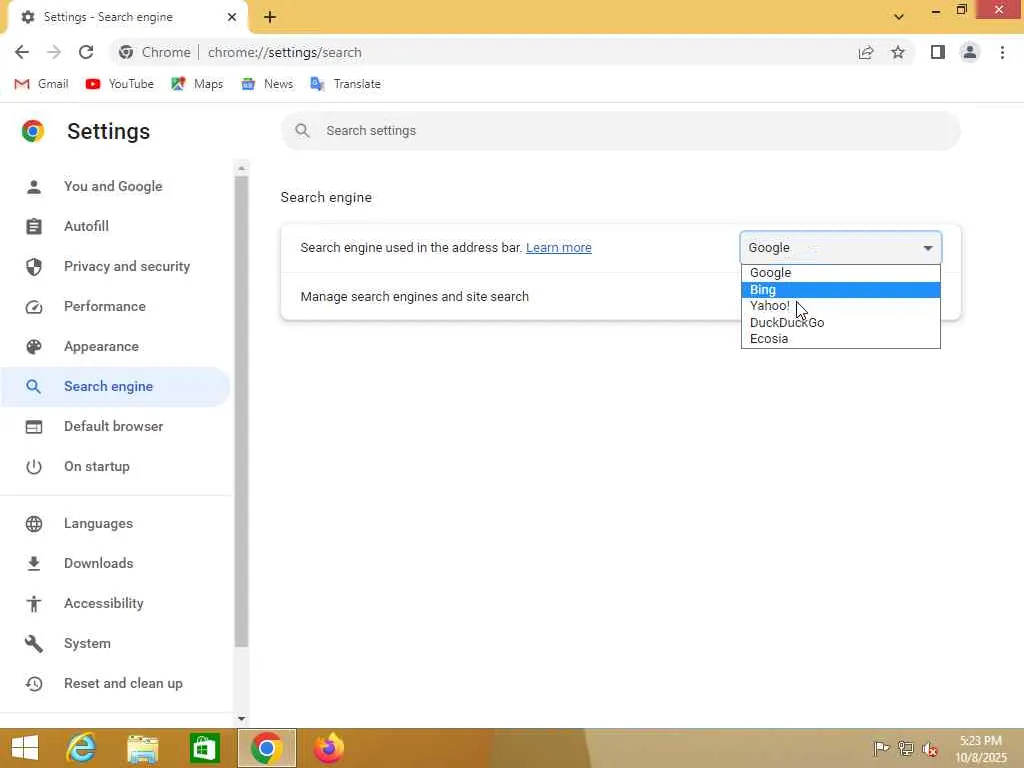Open the YouTube bookmark
1024x768 pixels.
[120, 84]
